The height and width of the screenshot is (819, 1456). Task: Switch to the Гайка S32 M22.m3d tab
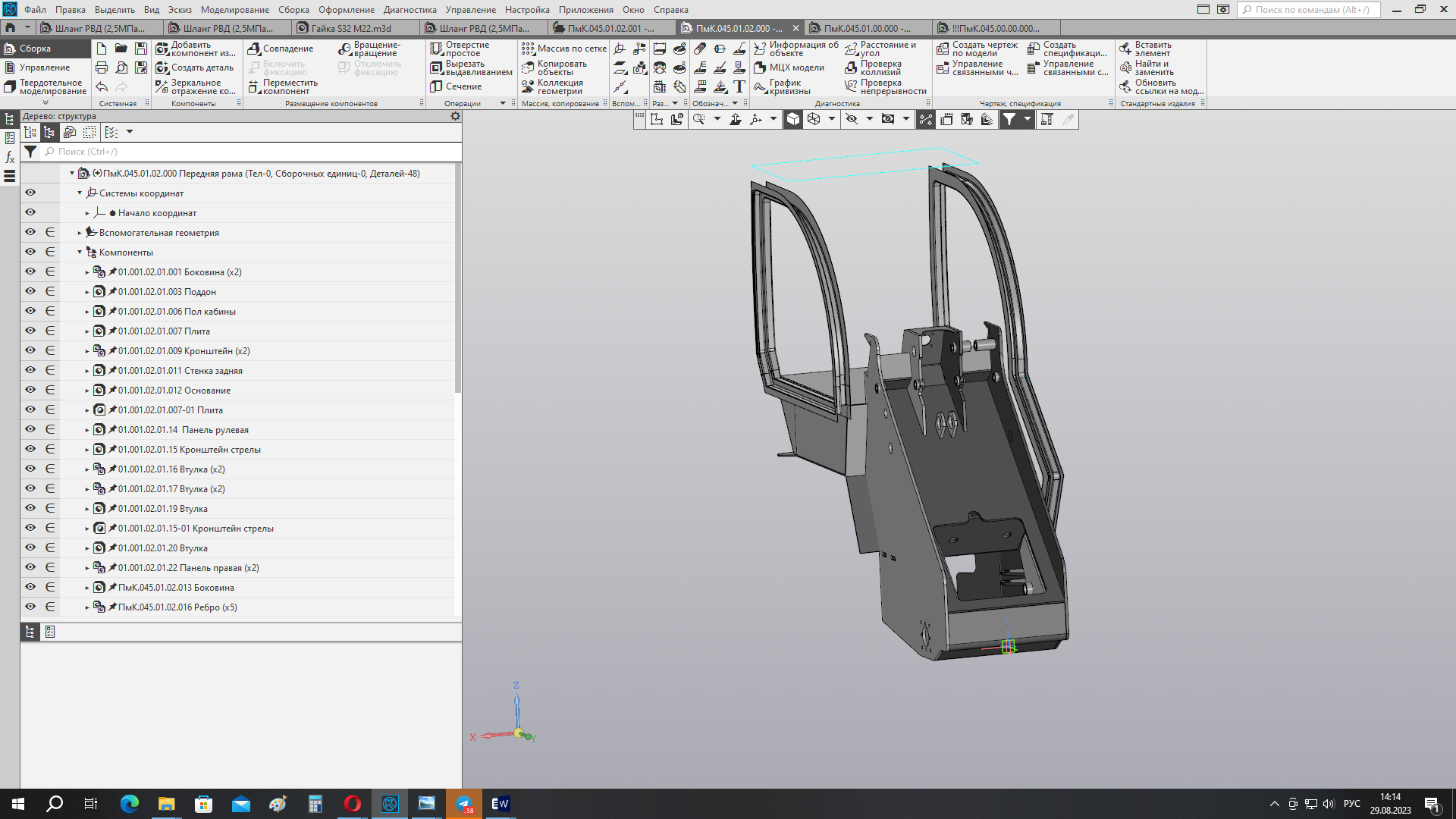[x=351, y=28]
